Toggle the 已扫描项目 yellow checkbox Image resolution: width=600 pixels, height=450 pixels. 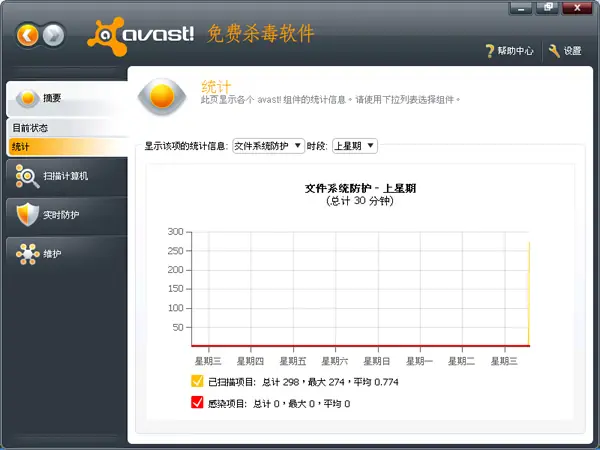(x=197, y=381)
